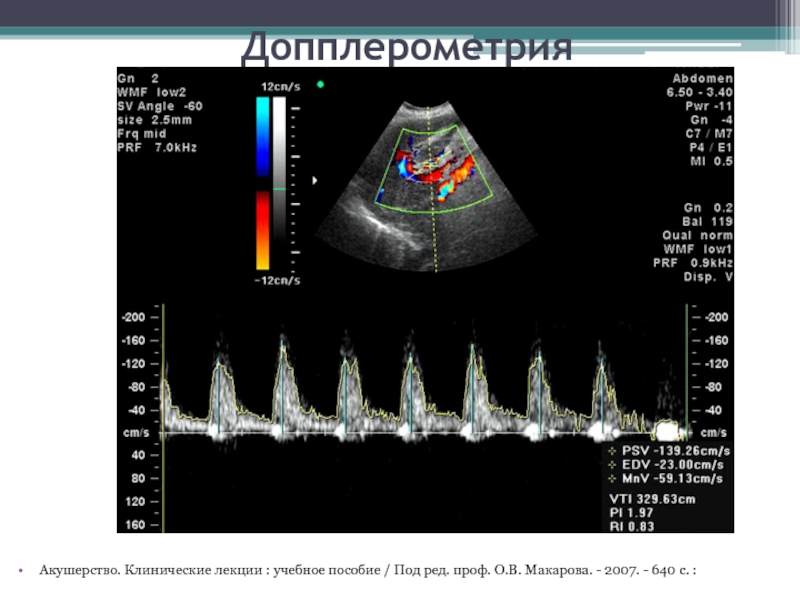Select the 'Bal 119' balance value
The width and height of the screenshot is (800, 600).
point(707,221)
